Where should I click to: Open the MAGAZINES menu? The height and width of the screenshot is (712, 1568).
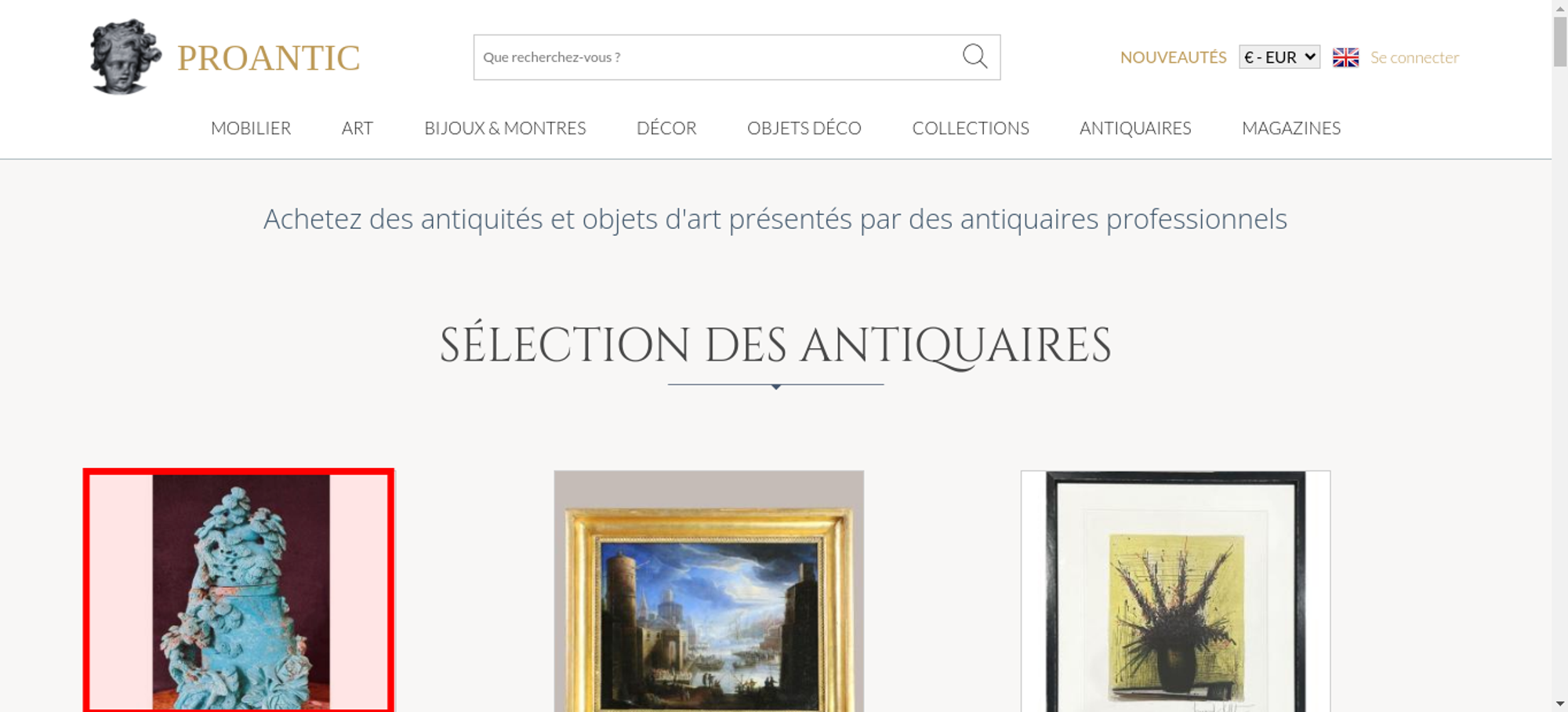point(1291,128)
